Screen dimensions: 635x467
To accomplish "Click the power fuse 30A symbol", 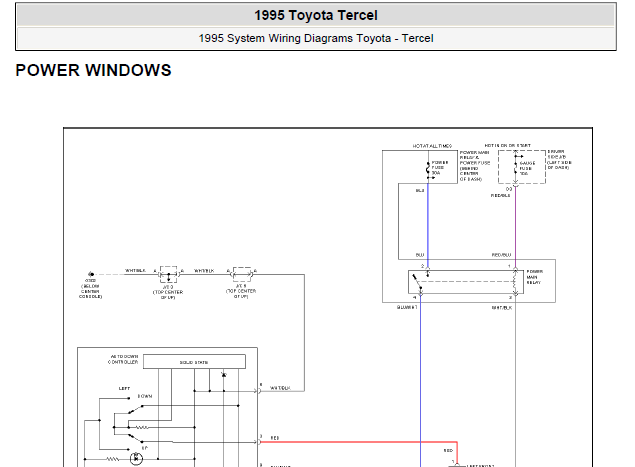I will (x=428, y=169).
